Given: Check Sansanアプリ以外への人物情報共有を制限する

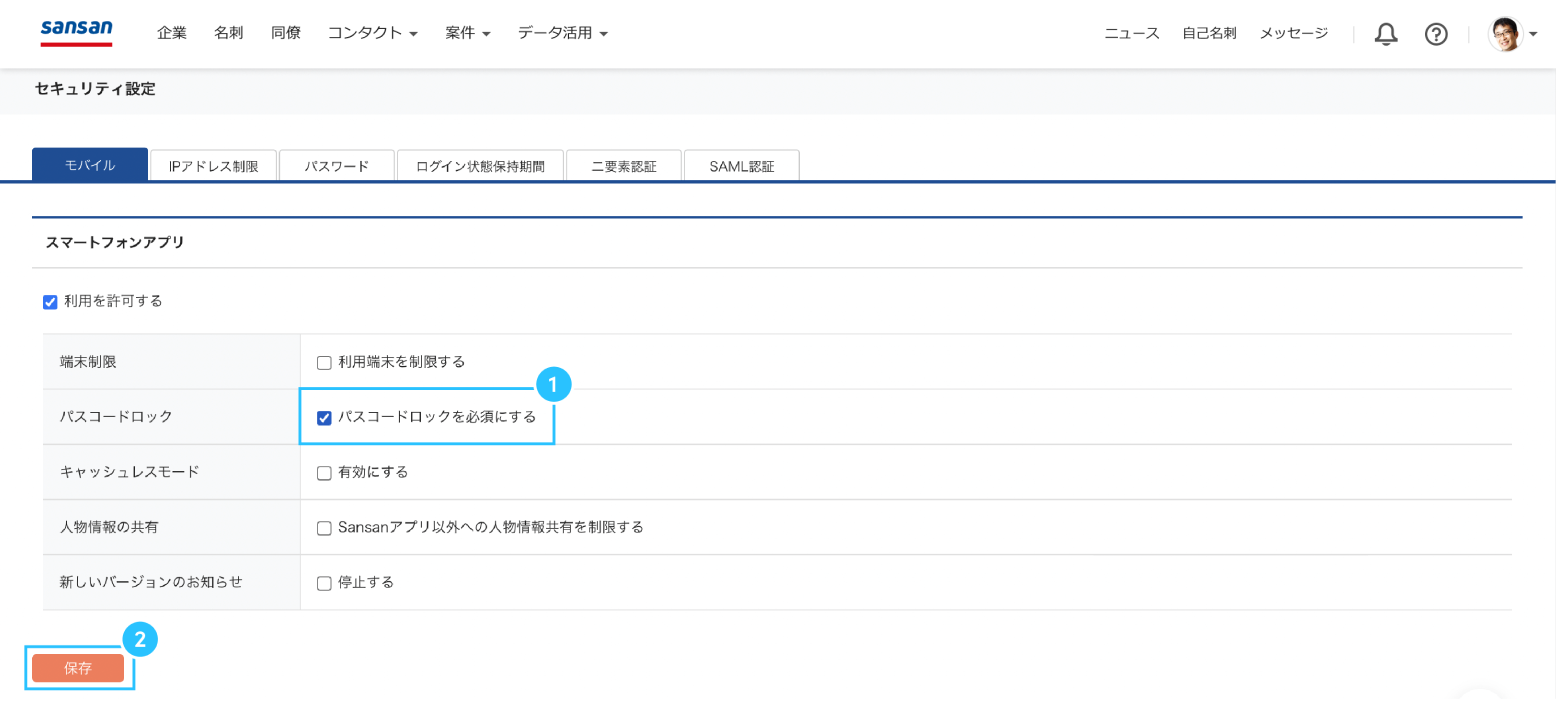Looking at the screenshot, I should click(x=324, y=527).
